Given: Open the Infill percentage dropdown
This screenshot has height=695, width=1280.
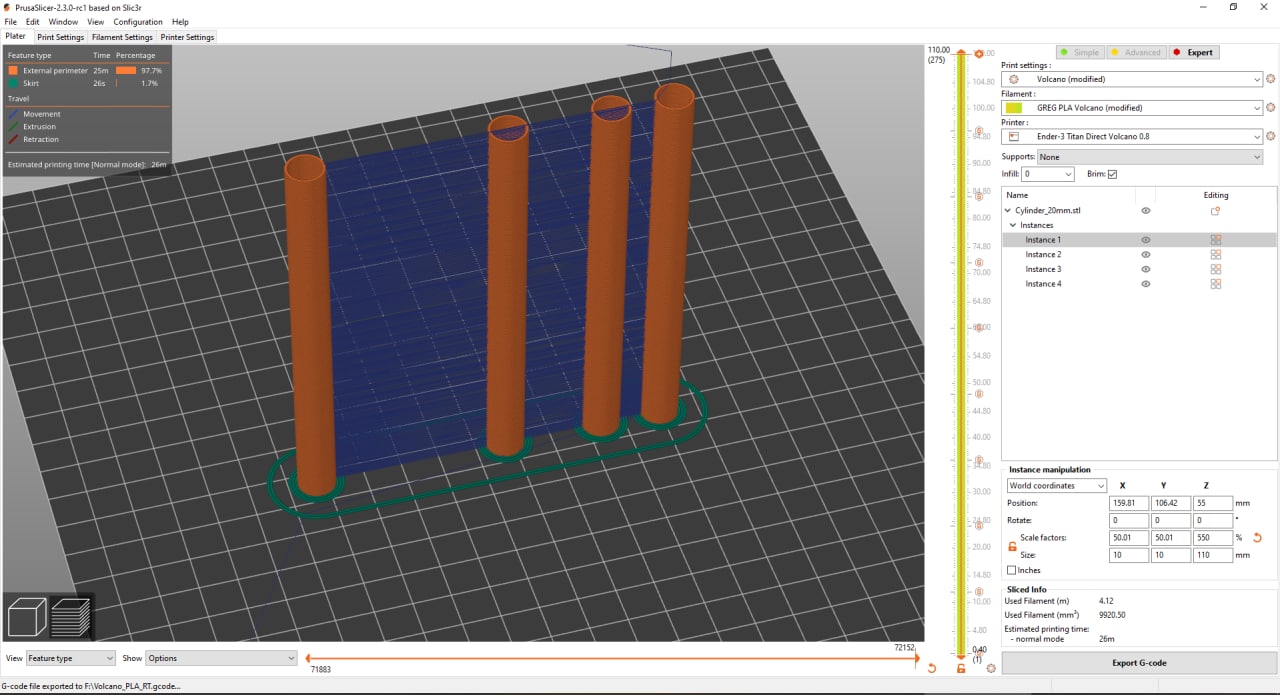Looking at the screenshot, I should (1048, 174).
